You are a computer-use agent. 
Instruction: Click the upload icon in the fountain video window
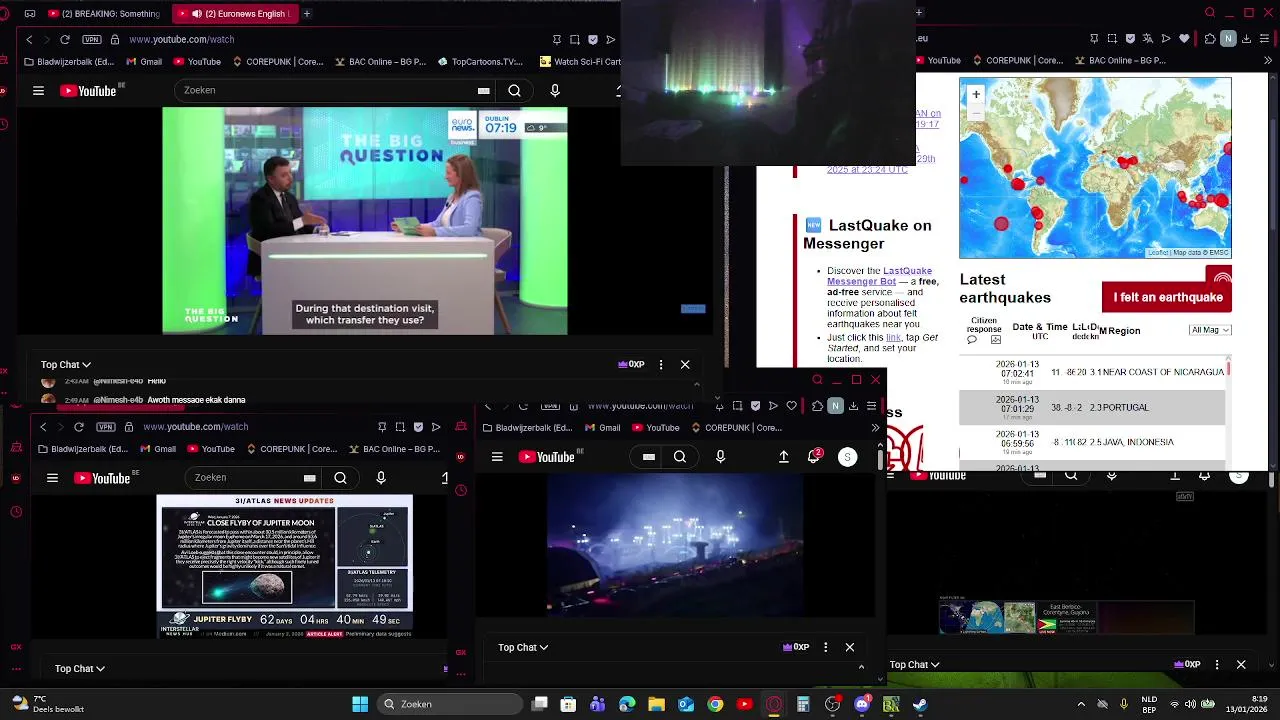click(784, 457)
